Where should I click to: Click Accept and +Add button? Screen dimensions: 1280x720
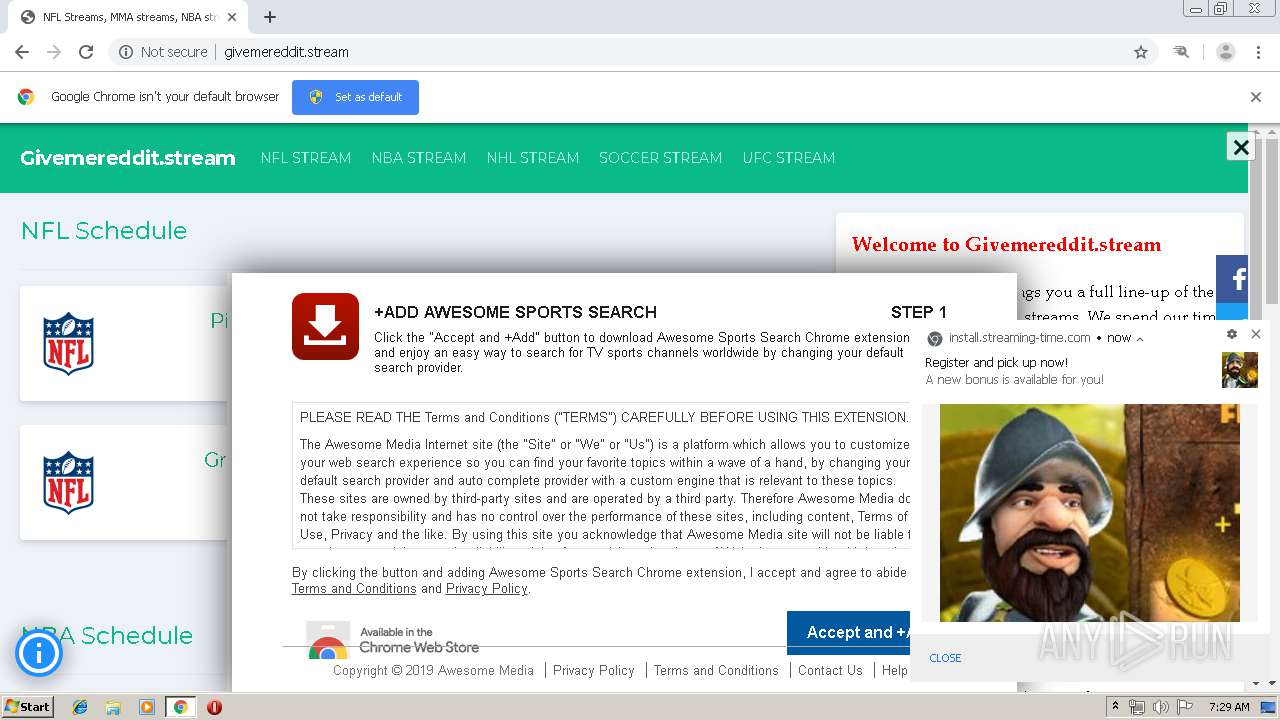pyautogui.click(x=848, y=632)
